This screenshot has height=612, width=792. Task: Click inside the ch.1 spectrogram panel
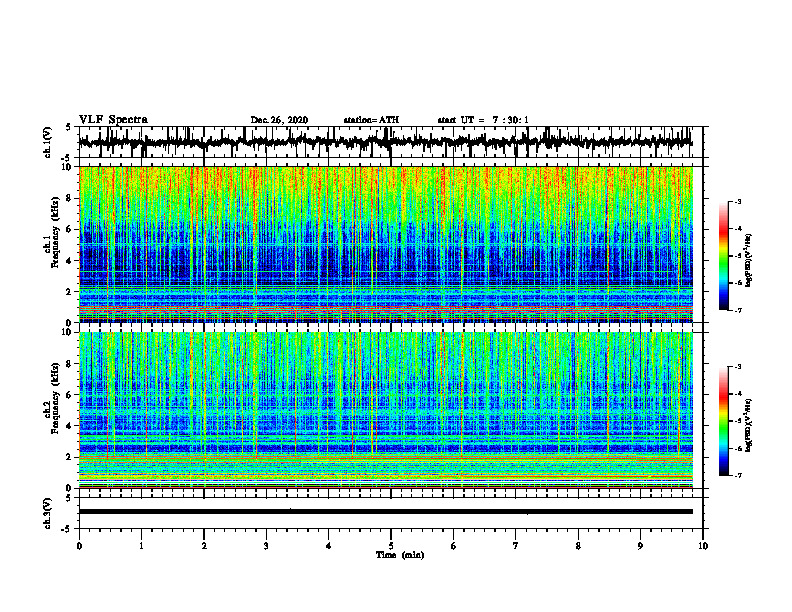(385, 244)
